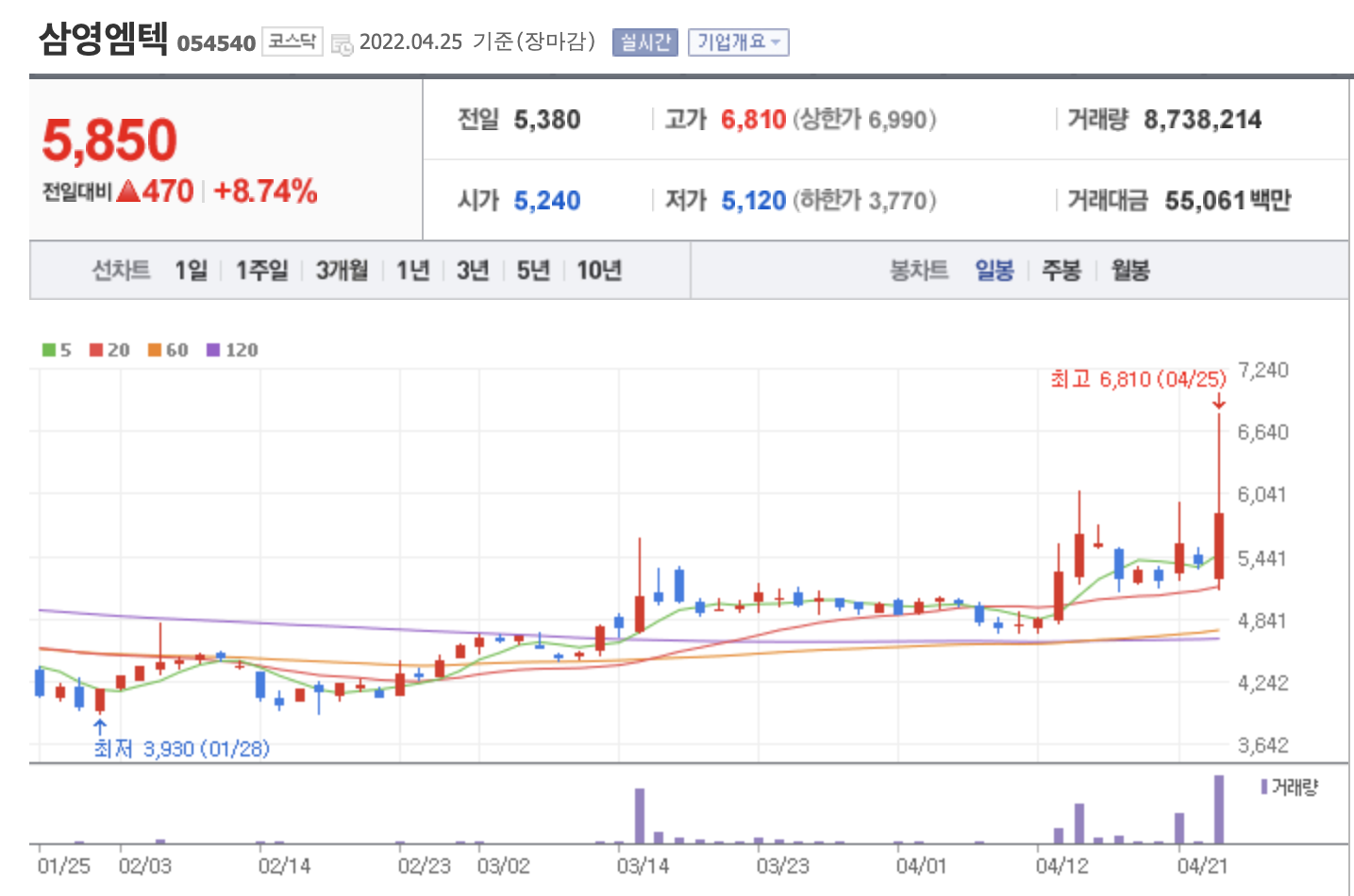This screenshot has width=1354, height=896.
Task: Click the 실시간 real-time button
Action: pyautogui.click(x=645, y=42)
